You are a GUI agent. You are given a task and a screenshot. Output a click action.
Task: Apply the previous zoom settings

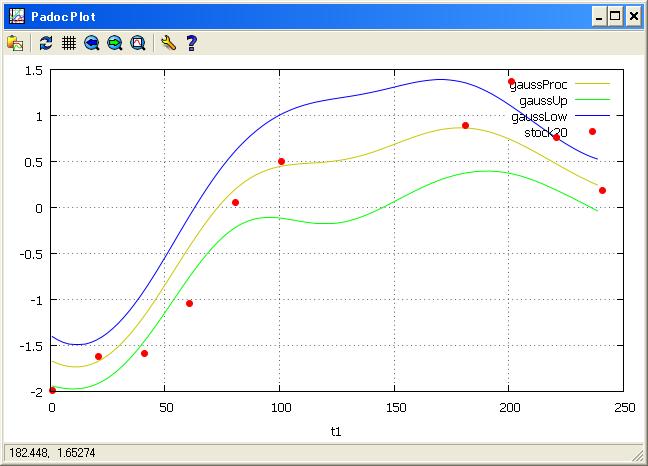pyautogui.click(x=92, y=43)
